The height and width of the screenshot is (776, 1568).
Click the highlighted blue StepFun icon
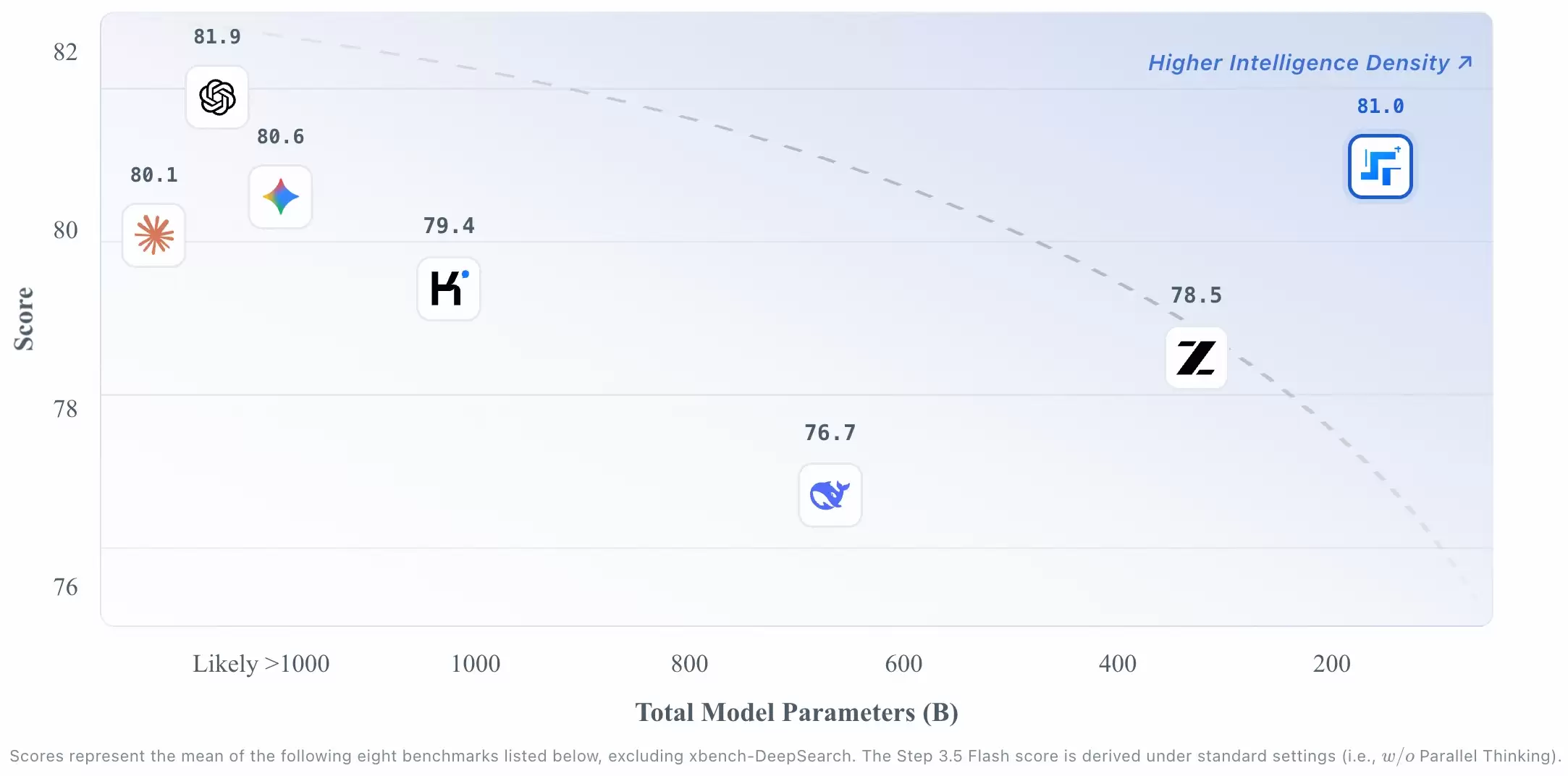(1380, 166)
